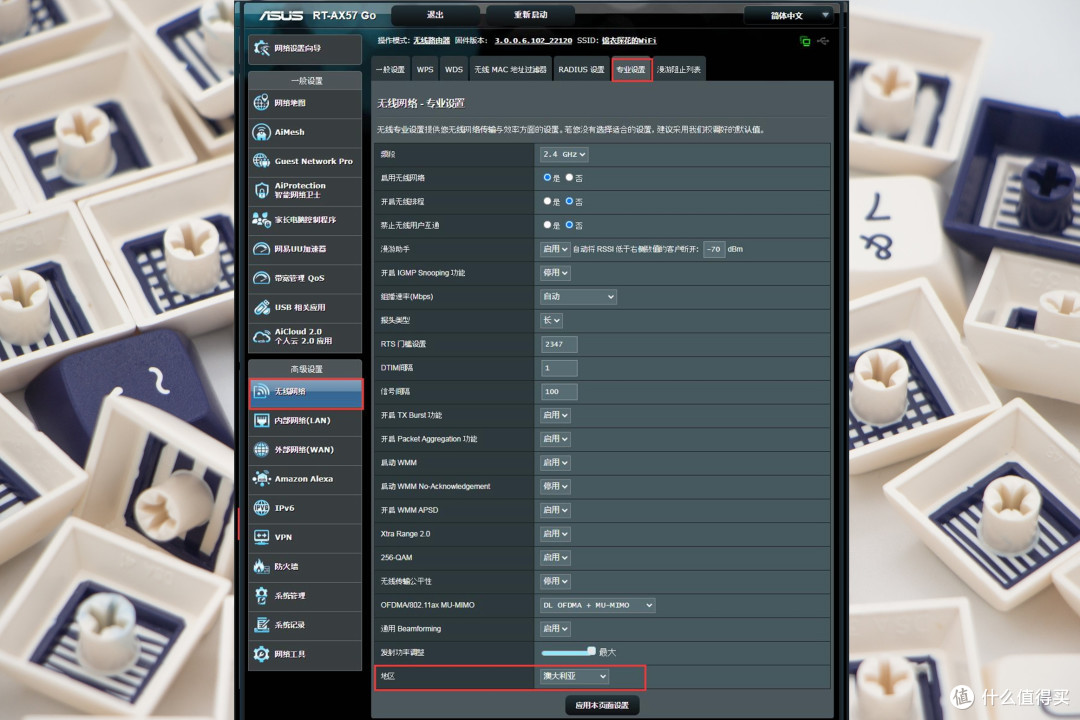
Task: Open the 组播速率(Mbps) 自动 dropdown
Action: tap(578, 296)
